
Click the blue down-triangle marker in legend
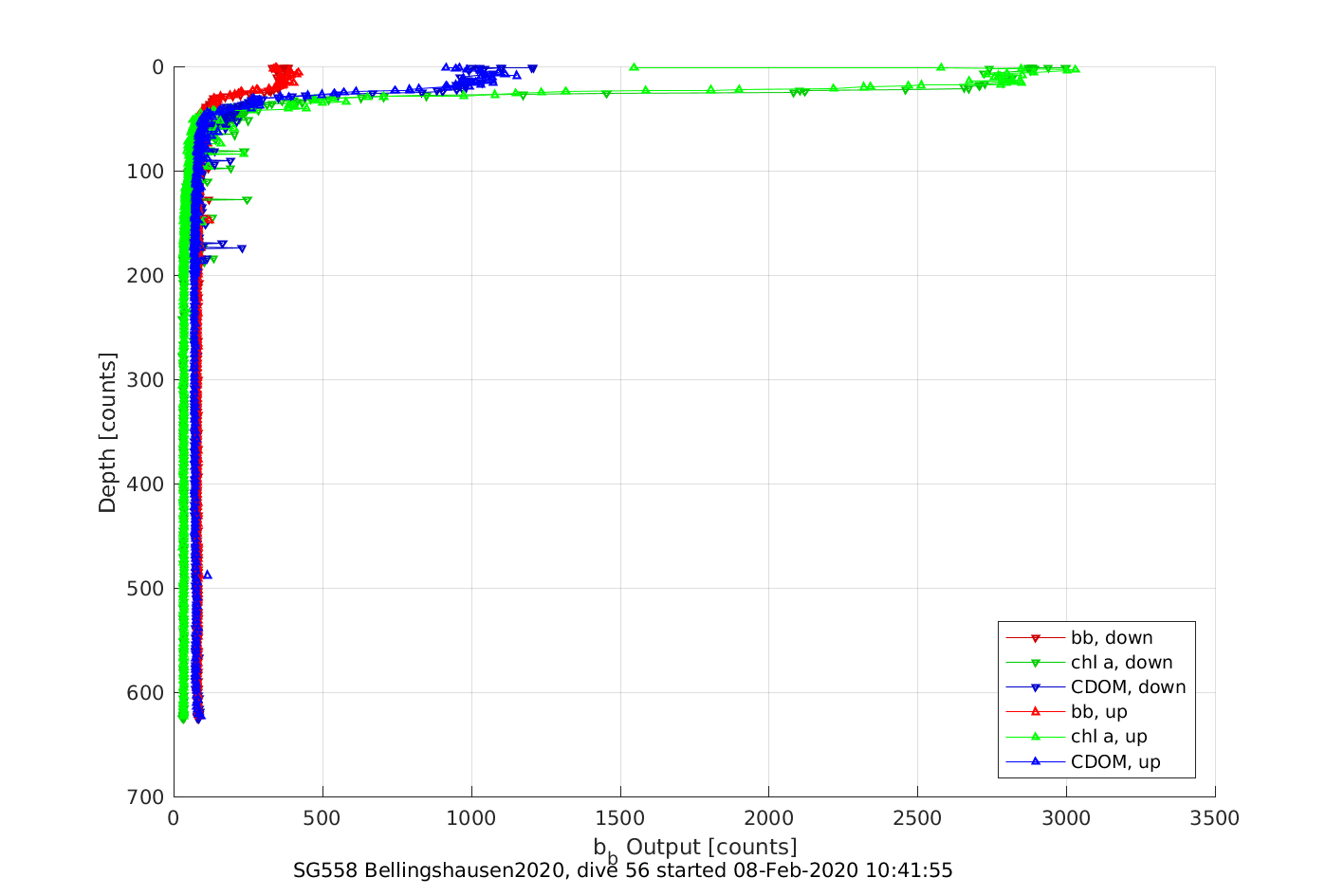(x=1036, y=687)
